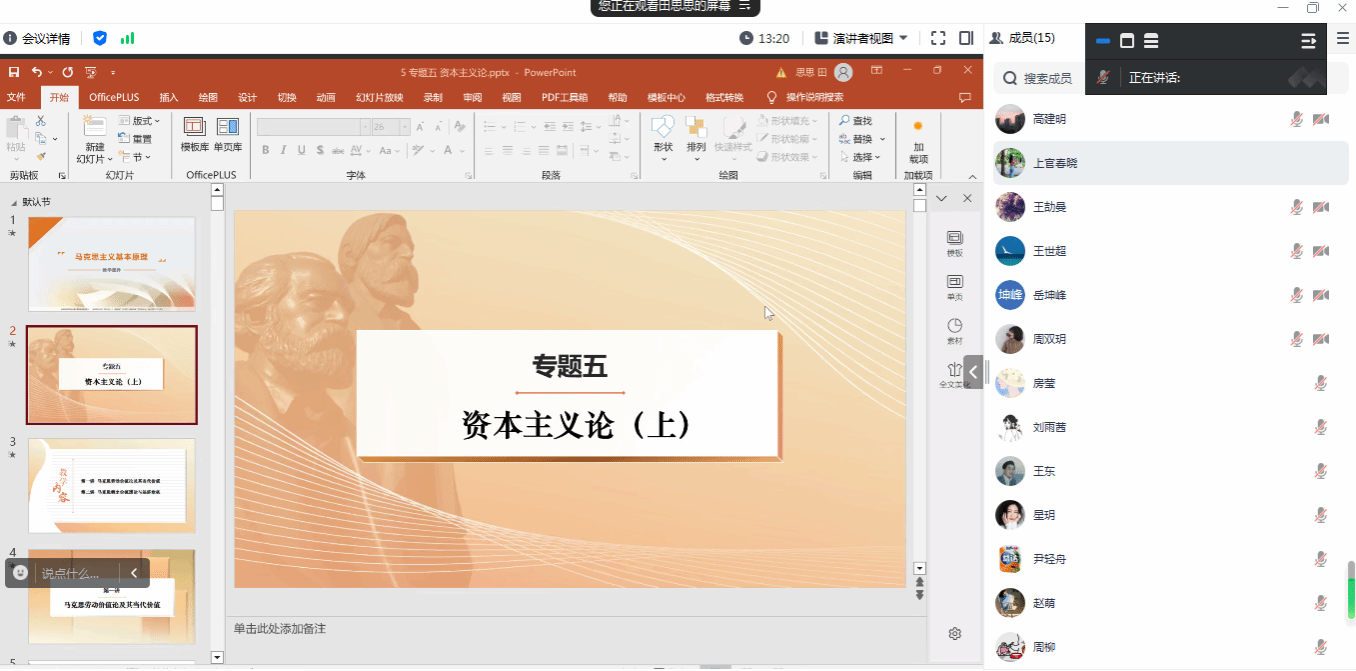1356x671 pixels.
Task: Toggle 王世超's camera icon
Action: pyautogui.click(x=1321, y=251)
